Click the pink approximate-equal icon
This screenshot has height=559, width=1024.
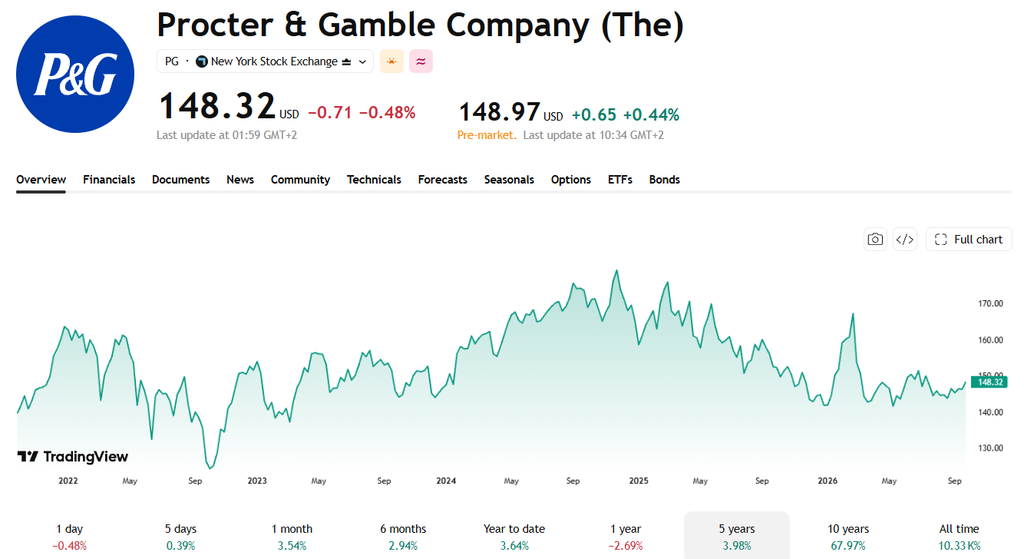[x=421, y=61]
